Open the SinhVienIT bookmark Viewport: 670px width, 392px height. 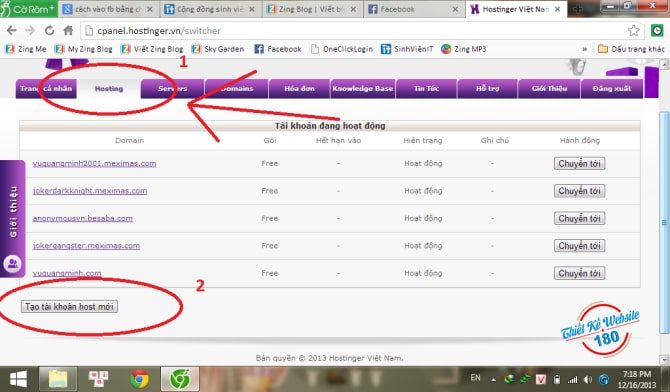pos(407,49)
